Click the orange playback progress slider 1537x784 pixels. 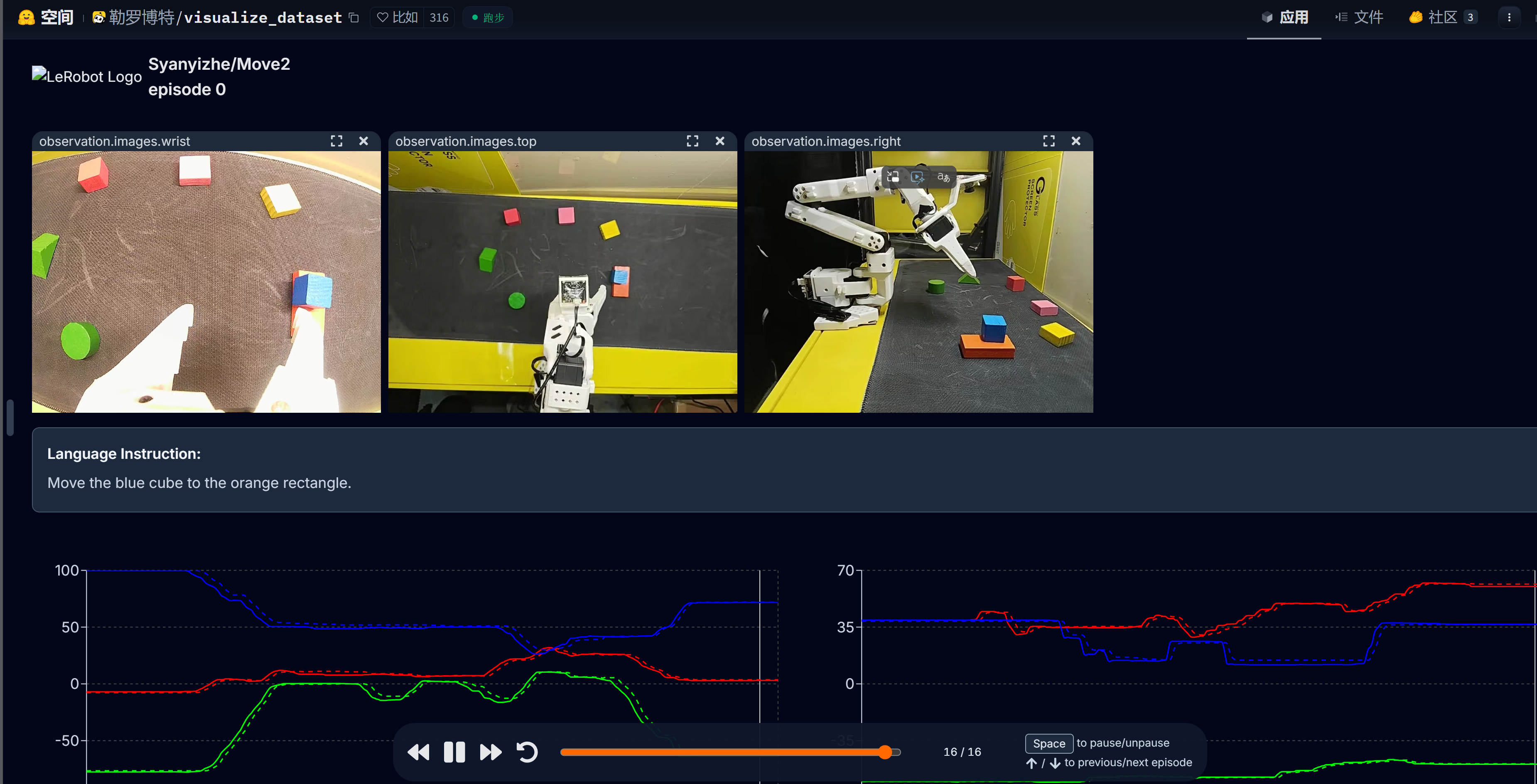click(722, 752)
